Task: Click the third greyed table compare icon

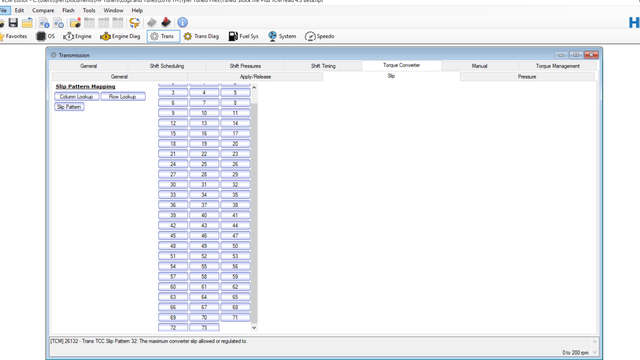Action: [118, 22]
